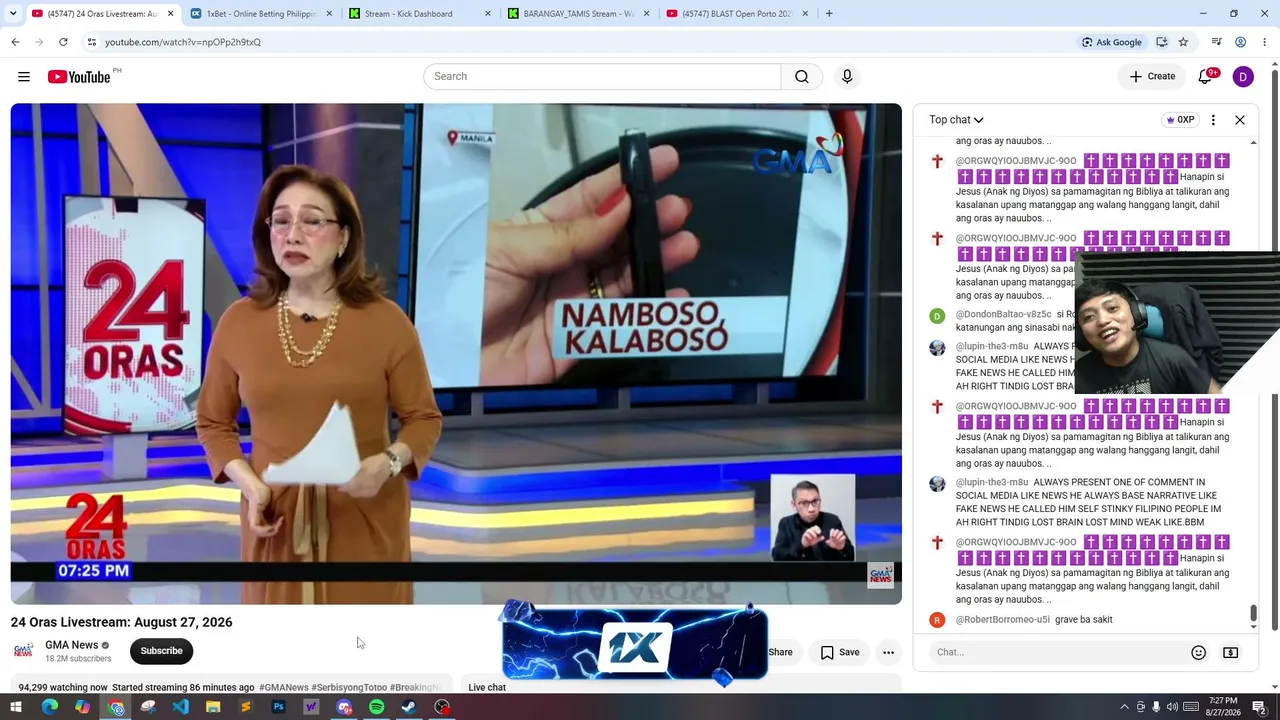Screen dimensions: 1280x720
Task: Start voice search with microphone icon
Action: [847, 77]
